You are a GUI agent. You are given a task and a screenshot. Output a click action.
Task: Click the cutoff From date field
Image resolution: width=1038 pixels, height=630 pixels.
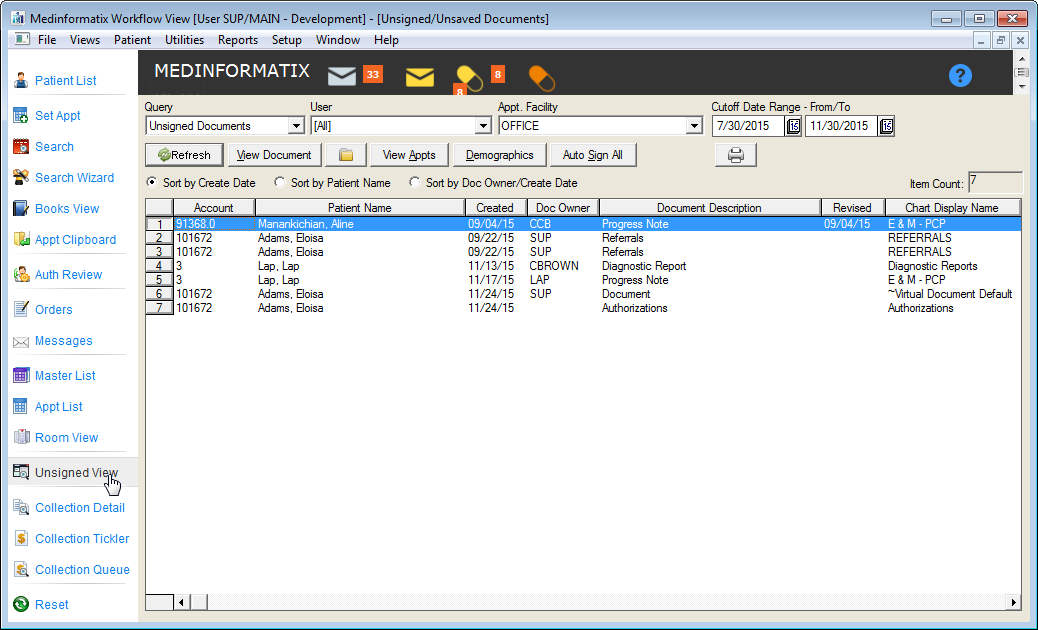(749, 126)
